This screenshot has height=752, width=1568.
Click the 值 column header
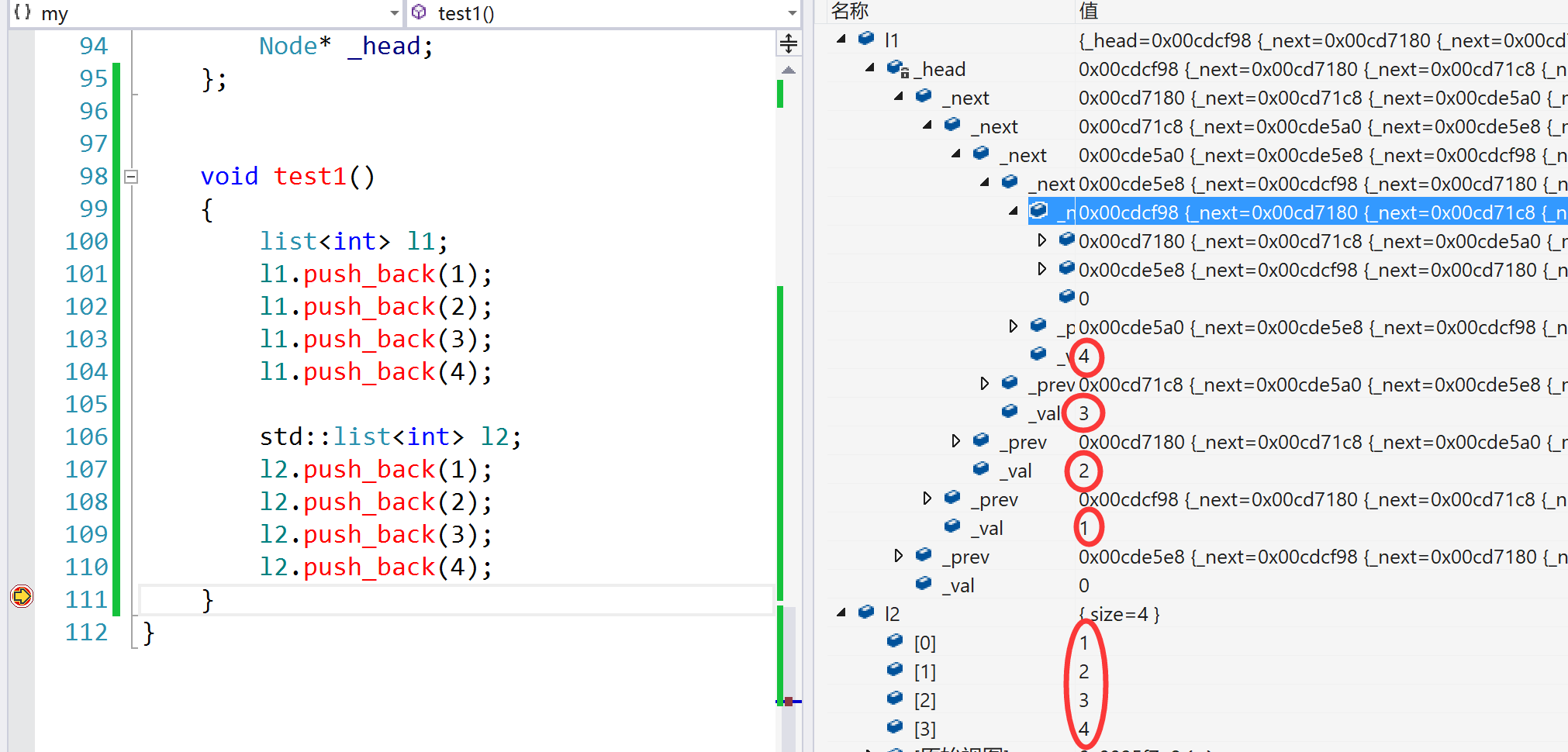[1089, 11]
